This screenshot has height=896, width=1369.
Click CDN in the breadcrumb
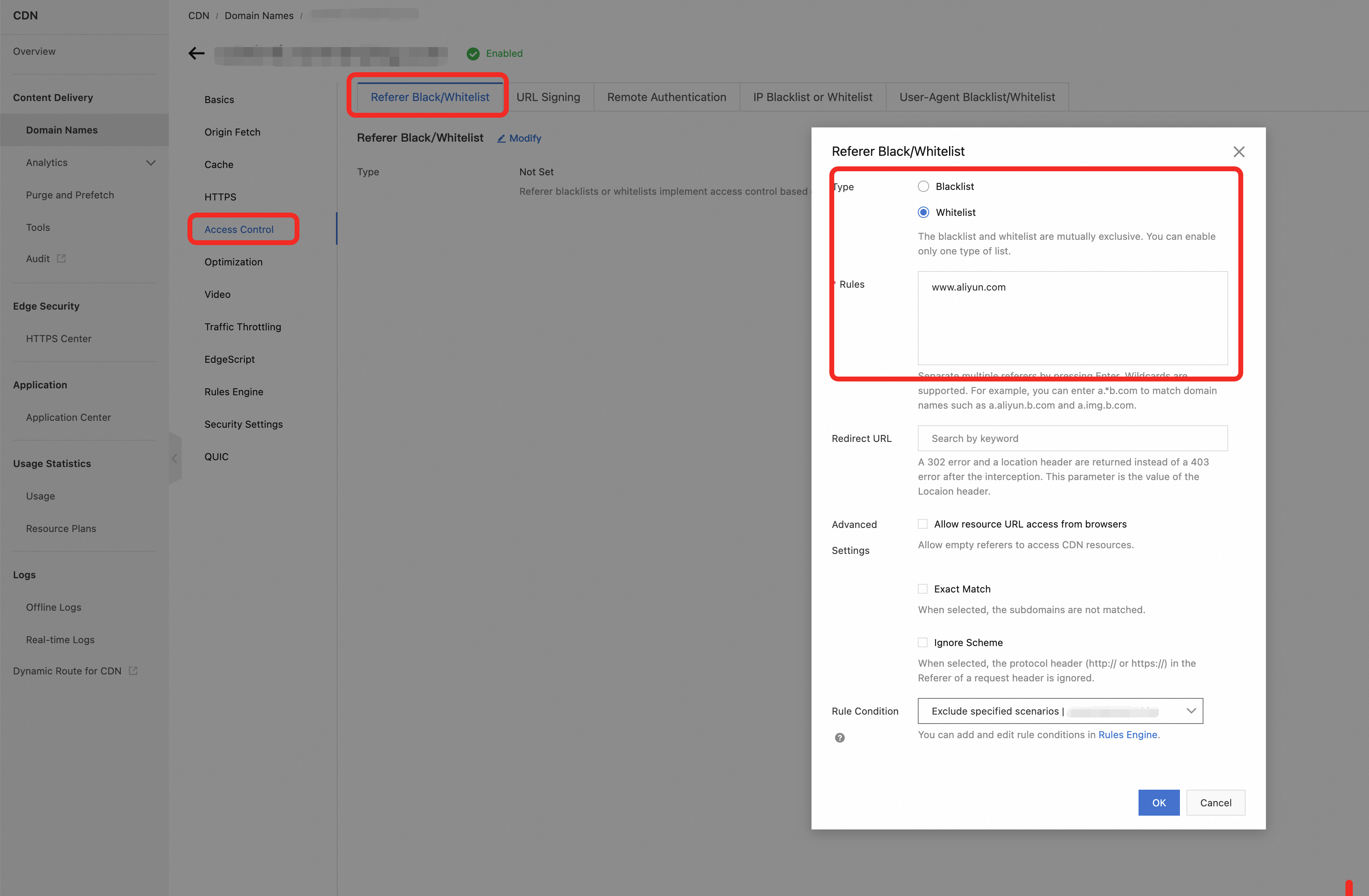[198, 15]
